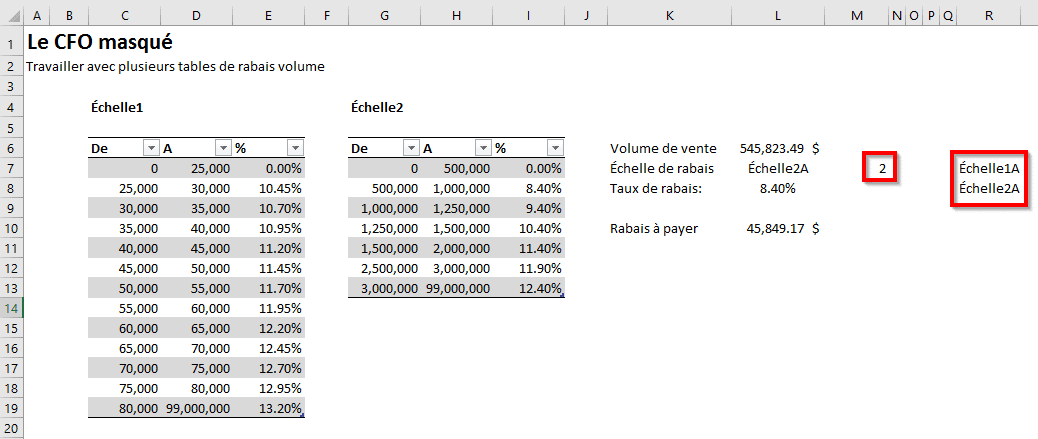Select column header K
Image resolution: width=1038 pixels, height=439 pixels.
click(669, 17)
